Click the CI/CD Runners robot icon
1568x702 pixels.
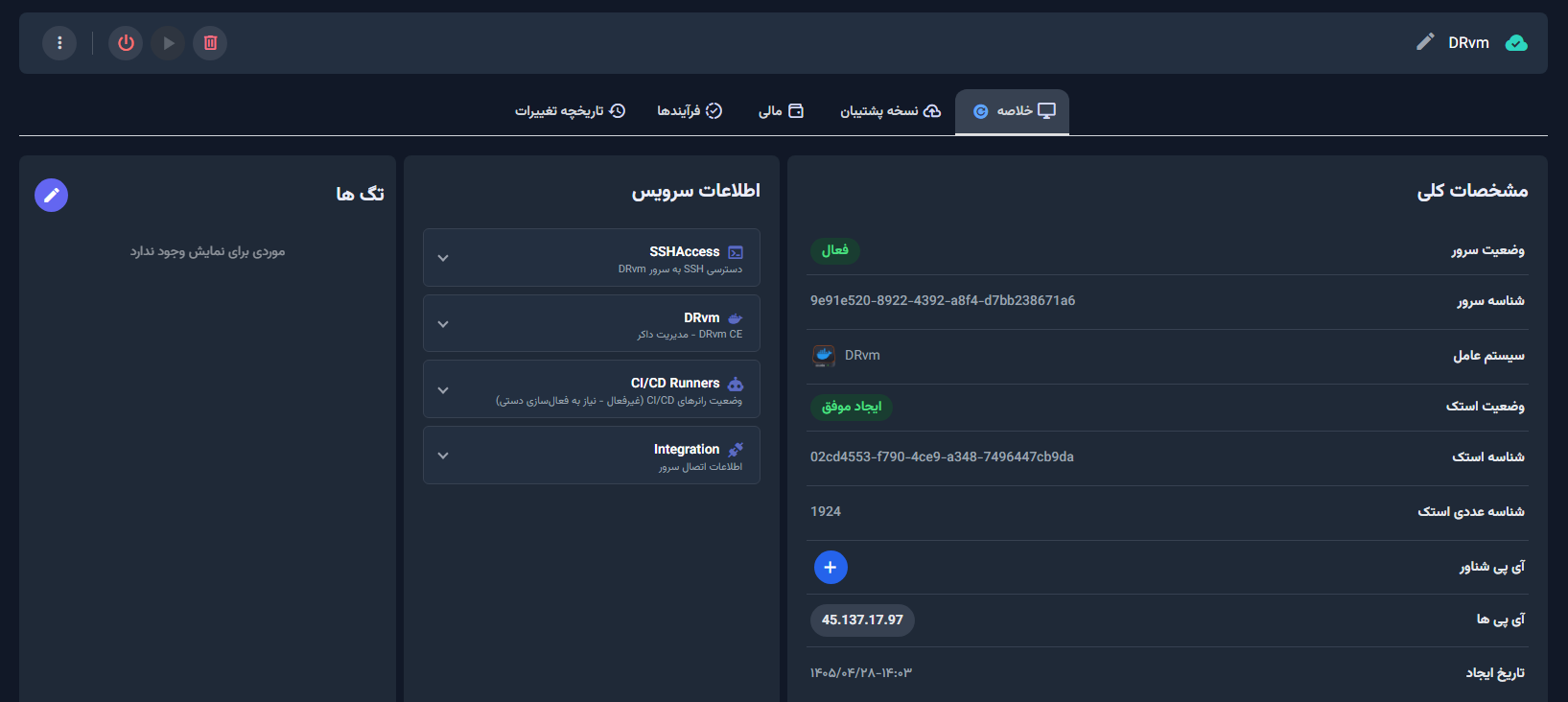(x=736, y=384)
